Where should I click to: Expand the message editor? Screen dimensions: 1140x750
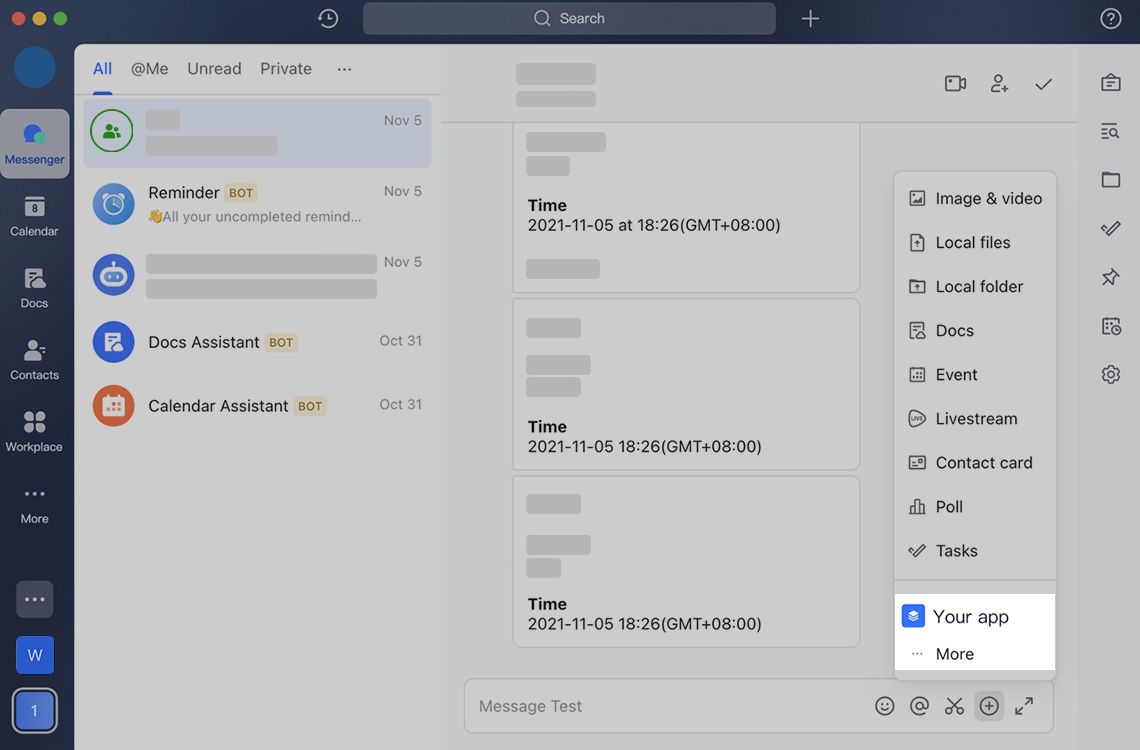pyautogui.click(x=1024, y=706)
